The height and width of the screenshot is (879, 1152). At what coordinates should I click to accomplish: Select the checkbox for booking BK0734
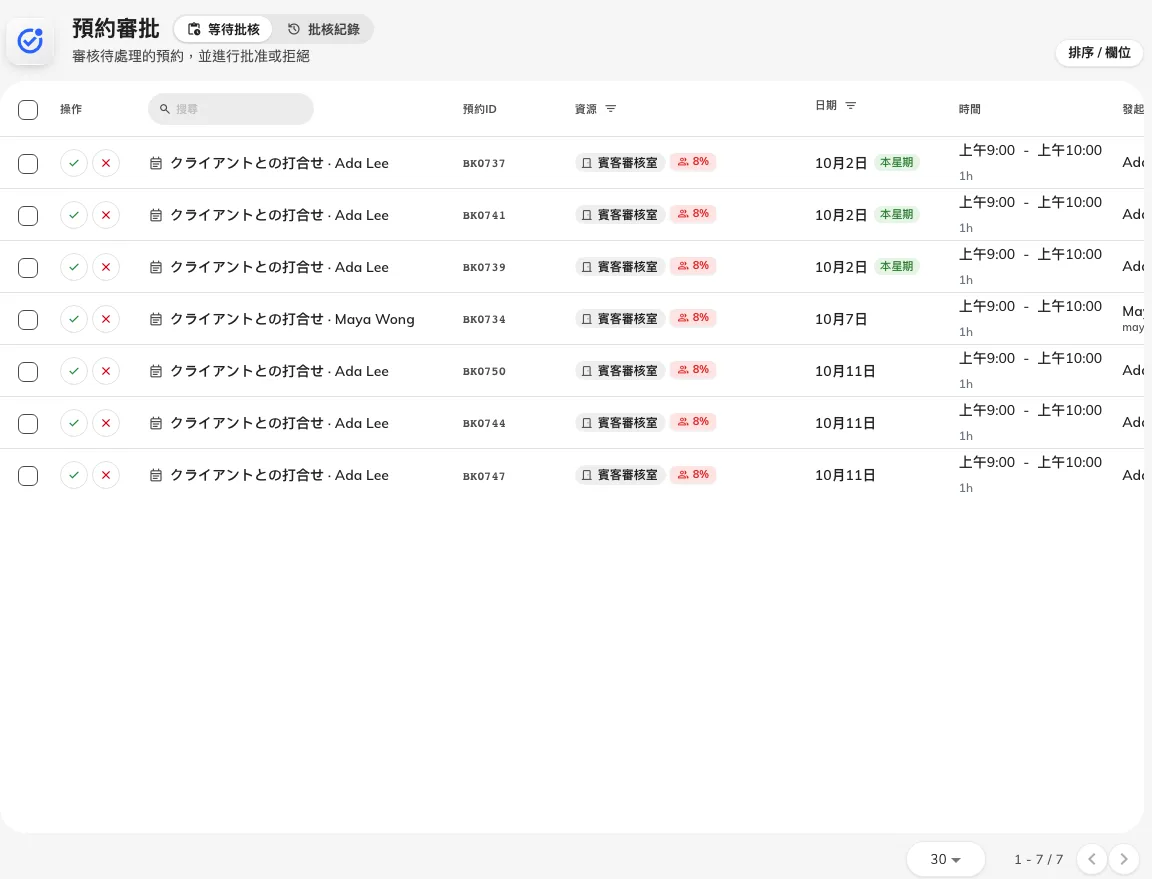pyautogui.click(x=28, y=320)
